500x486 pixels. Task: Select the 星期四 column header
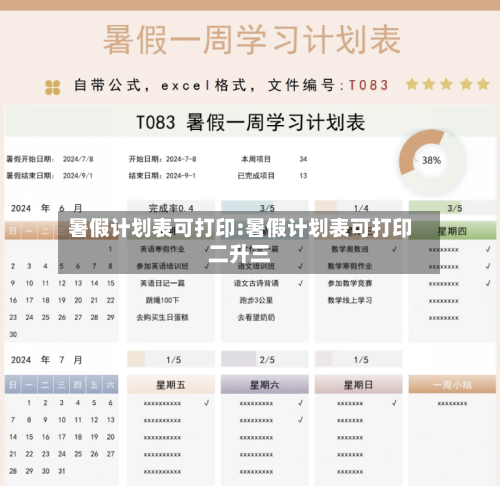[452, 231]
